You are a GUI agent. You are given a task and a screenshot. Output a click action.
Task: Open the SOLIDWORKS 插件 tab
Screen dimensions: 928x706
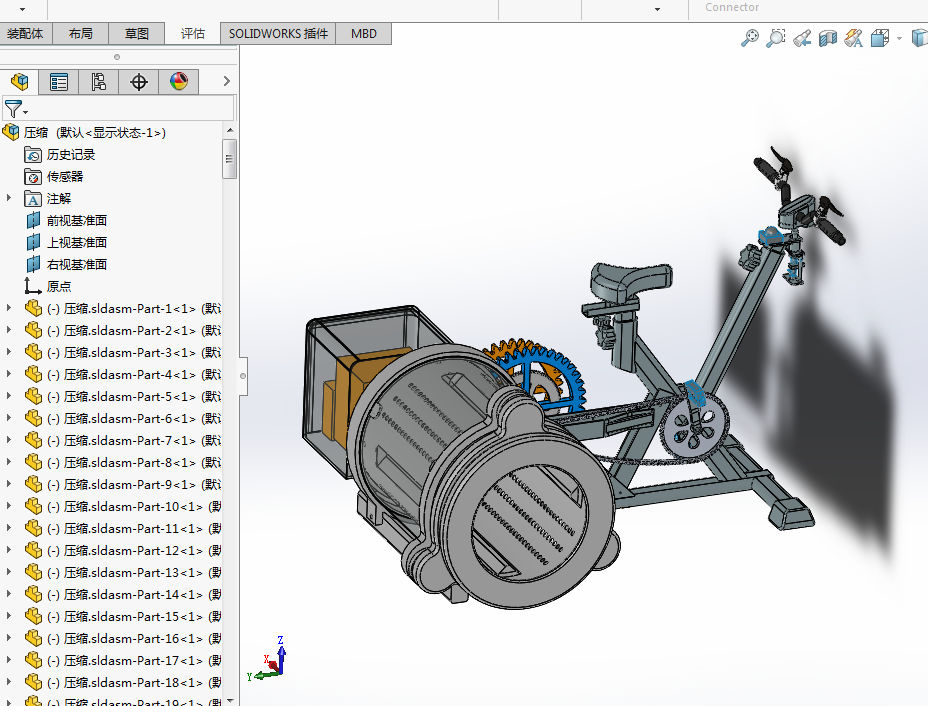(x=278, y=33)
